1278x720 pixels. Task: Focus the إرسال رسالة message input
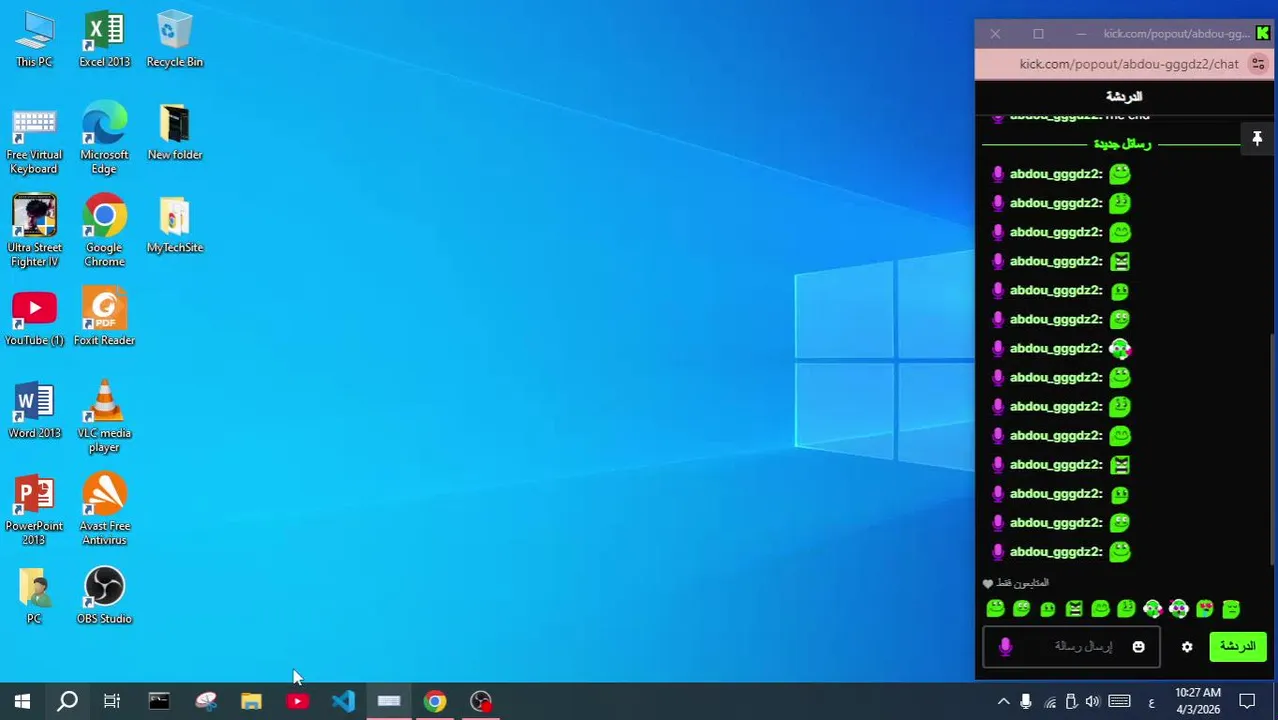click(1072, 647)
